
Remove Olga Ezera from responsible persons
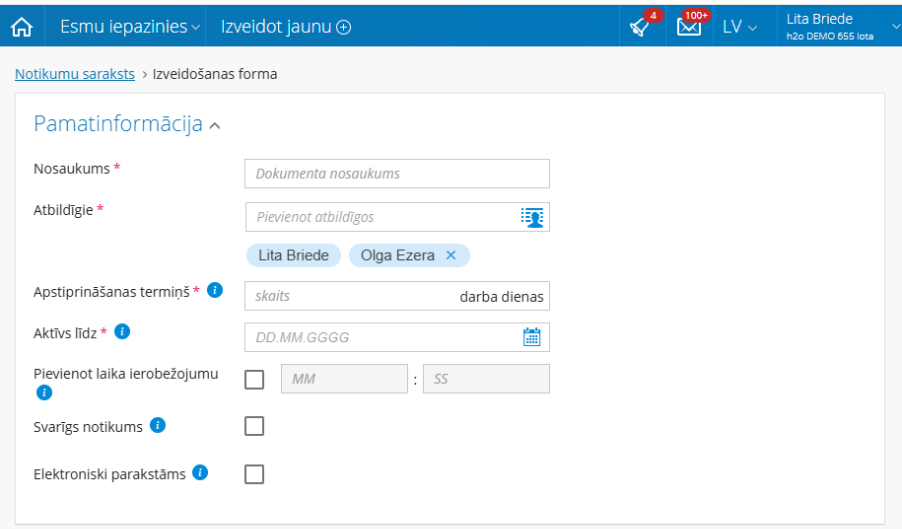tap(451, 255)
